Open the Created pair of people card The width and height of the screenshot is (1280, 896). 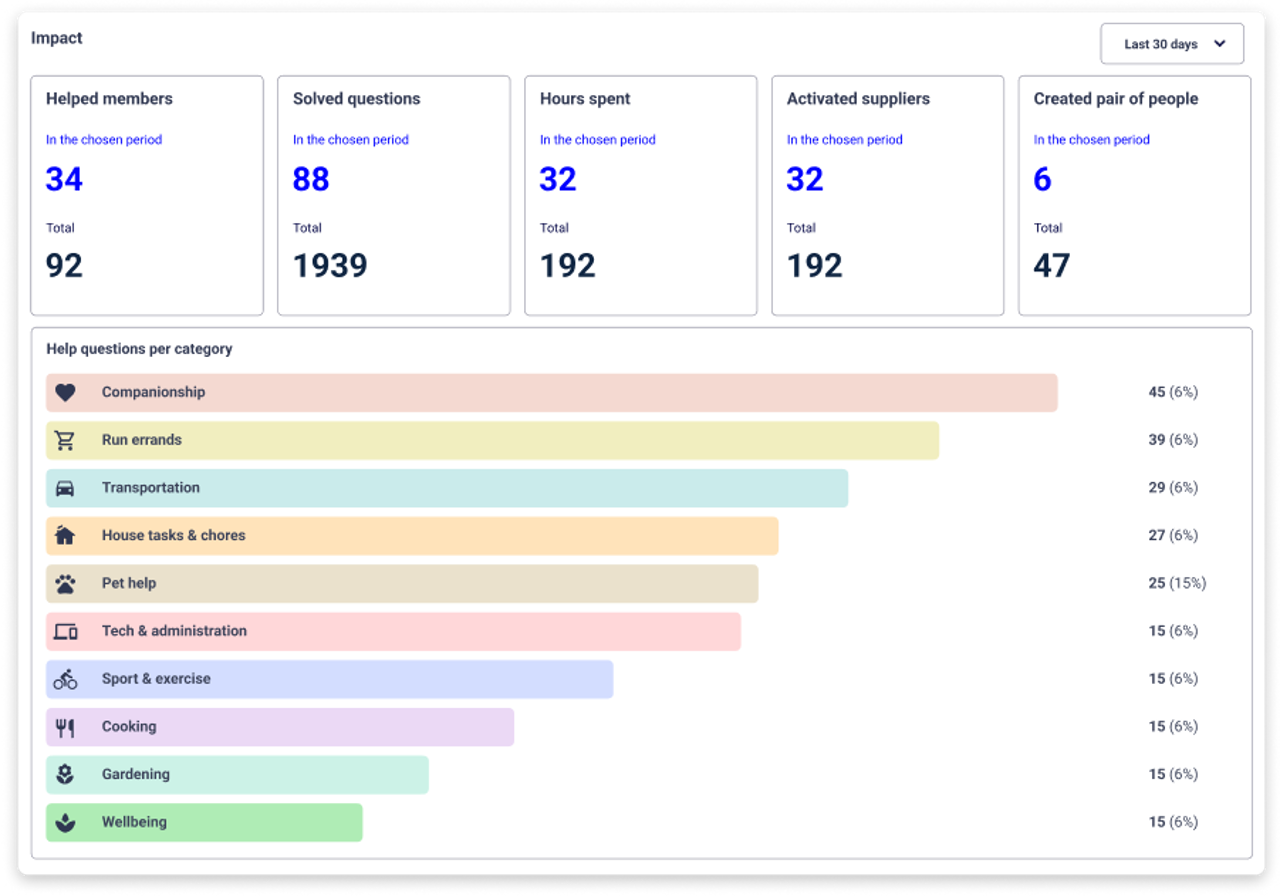coord(1135,196)
